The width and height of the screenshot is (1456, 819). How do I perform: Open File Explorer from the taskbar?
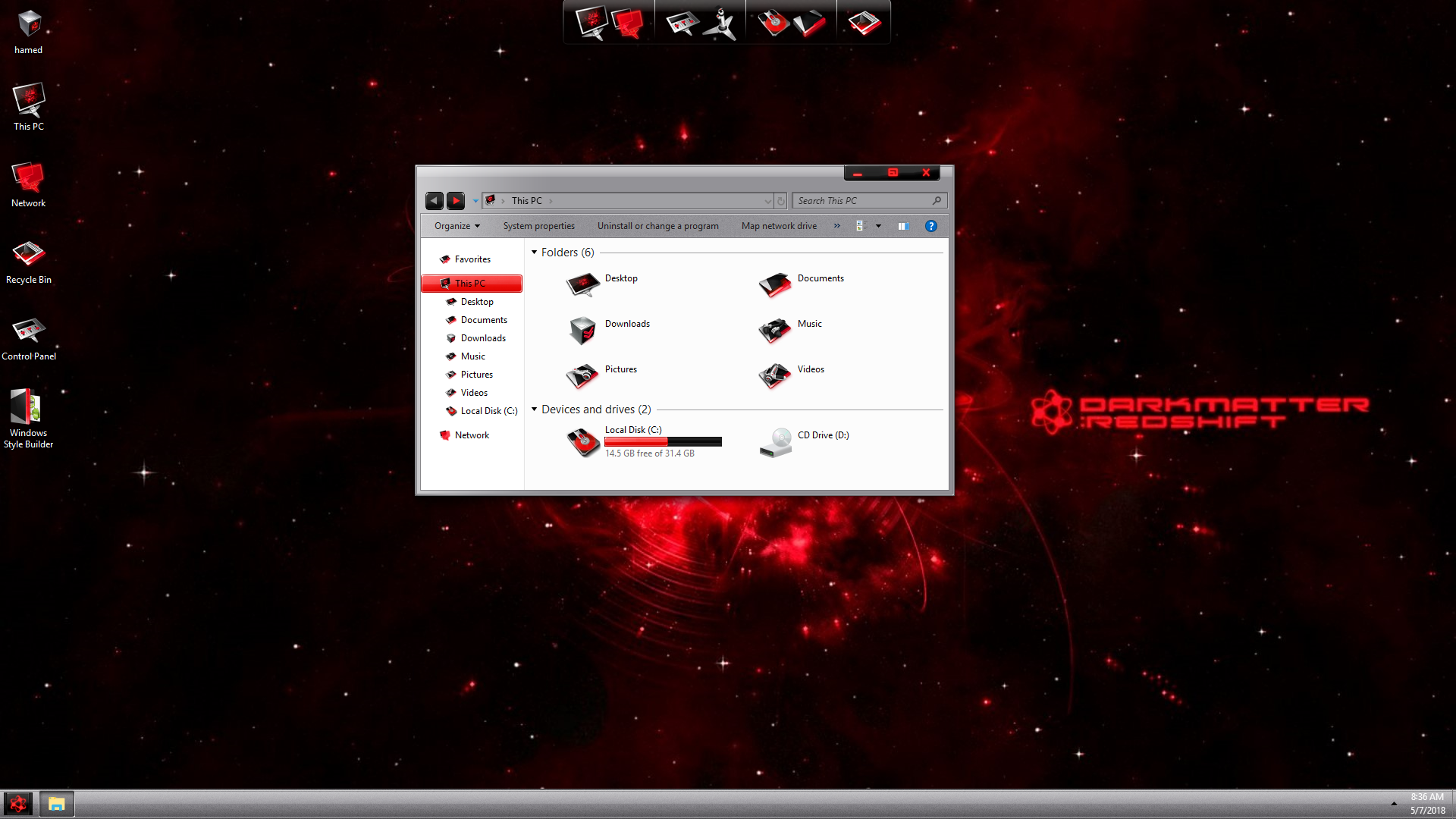click(x=56, y=804)
